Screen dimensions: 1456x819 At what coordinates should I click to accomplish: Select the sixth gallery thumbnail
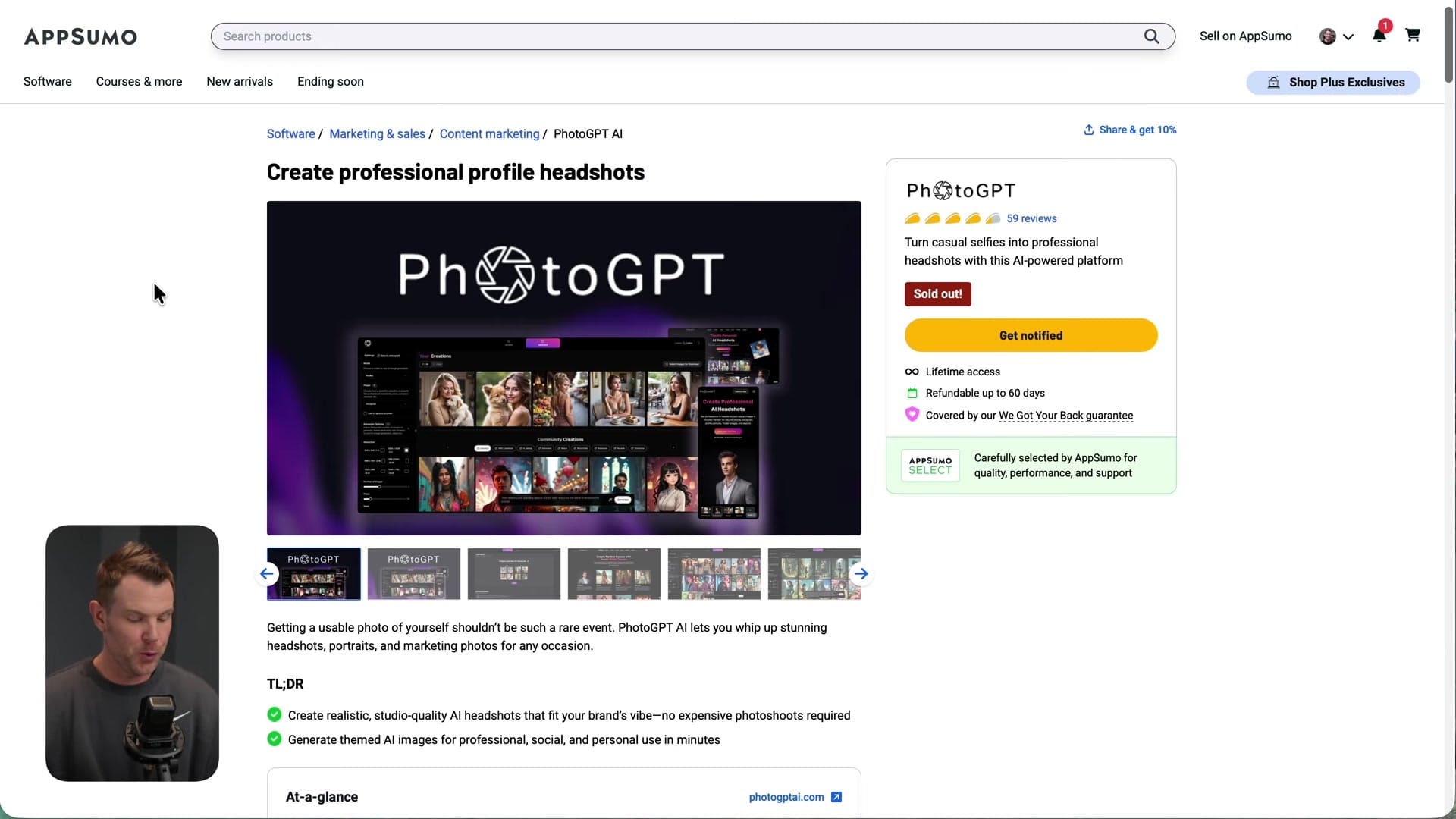[x=814, y=574]
